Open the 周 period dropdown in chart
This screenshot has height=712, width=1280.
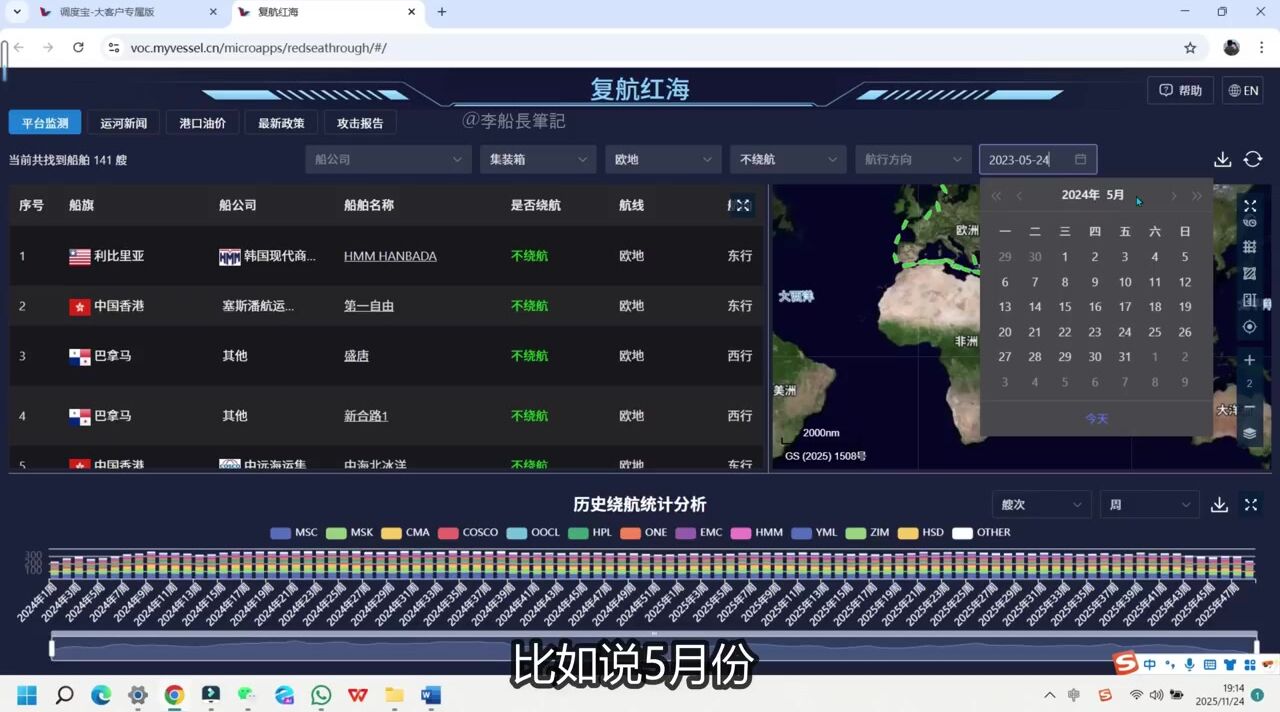coord(1148,505)
